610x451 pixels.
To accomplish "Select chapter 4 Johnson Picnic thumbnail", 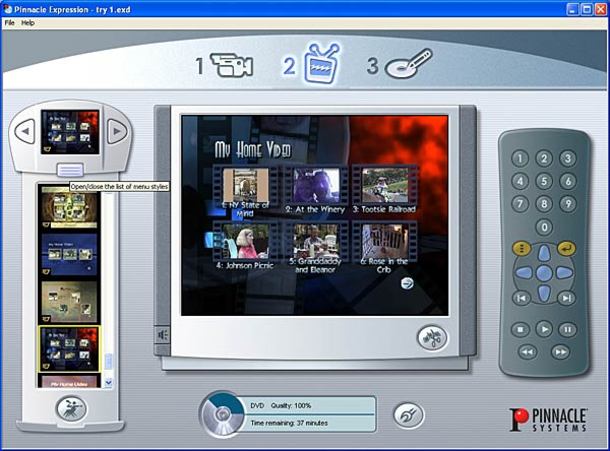I will (245, 241).
